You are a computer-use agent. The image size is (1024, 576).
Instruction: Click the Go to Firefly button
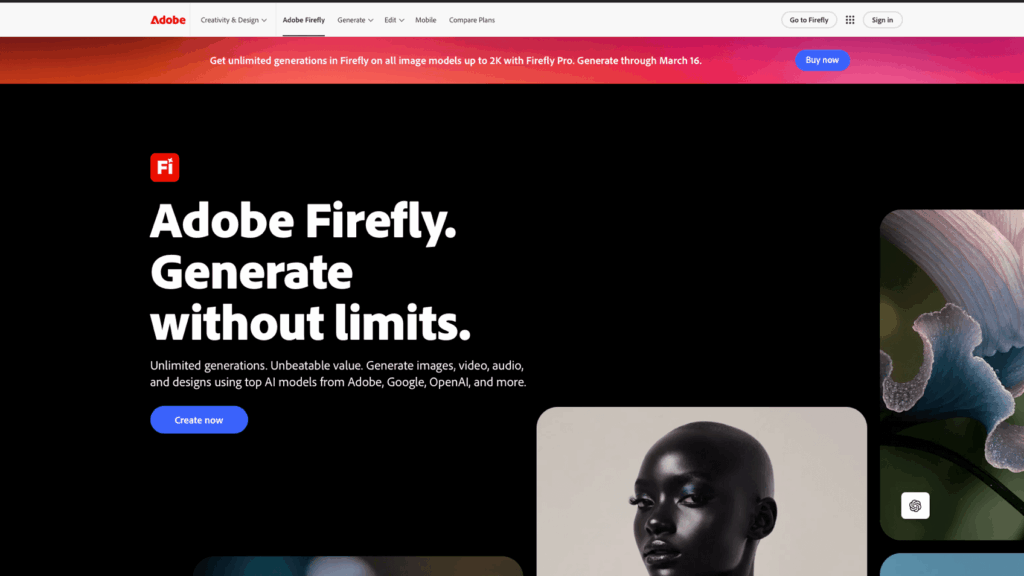point(808,20)
